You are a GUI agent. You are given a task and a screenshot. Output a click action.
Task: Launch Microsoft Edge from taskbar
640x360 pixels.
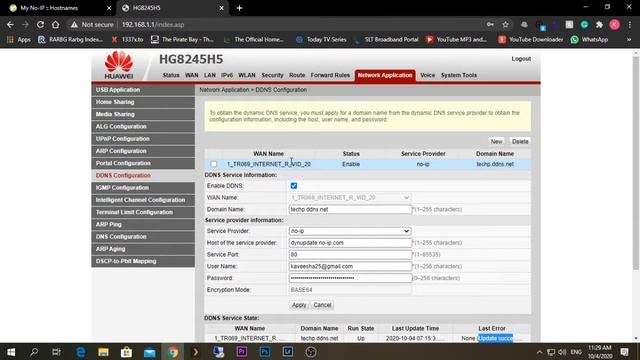coord(81,352)
